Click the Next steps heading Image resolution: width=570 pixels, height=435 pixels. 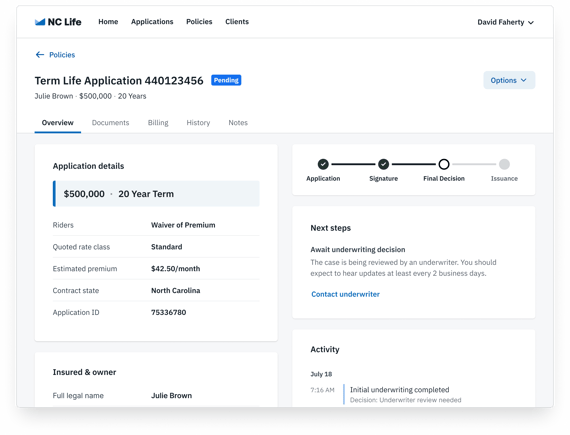click(330, 228)
